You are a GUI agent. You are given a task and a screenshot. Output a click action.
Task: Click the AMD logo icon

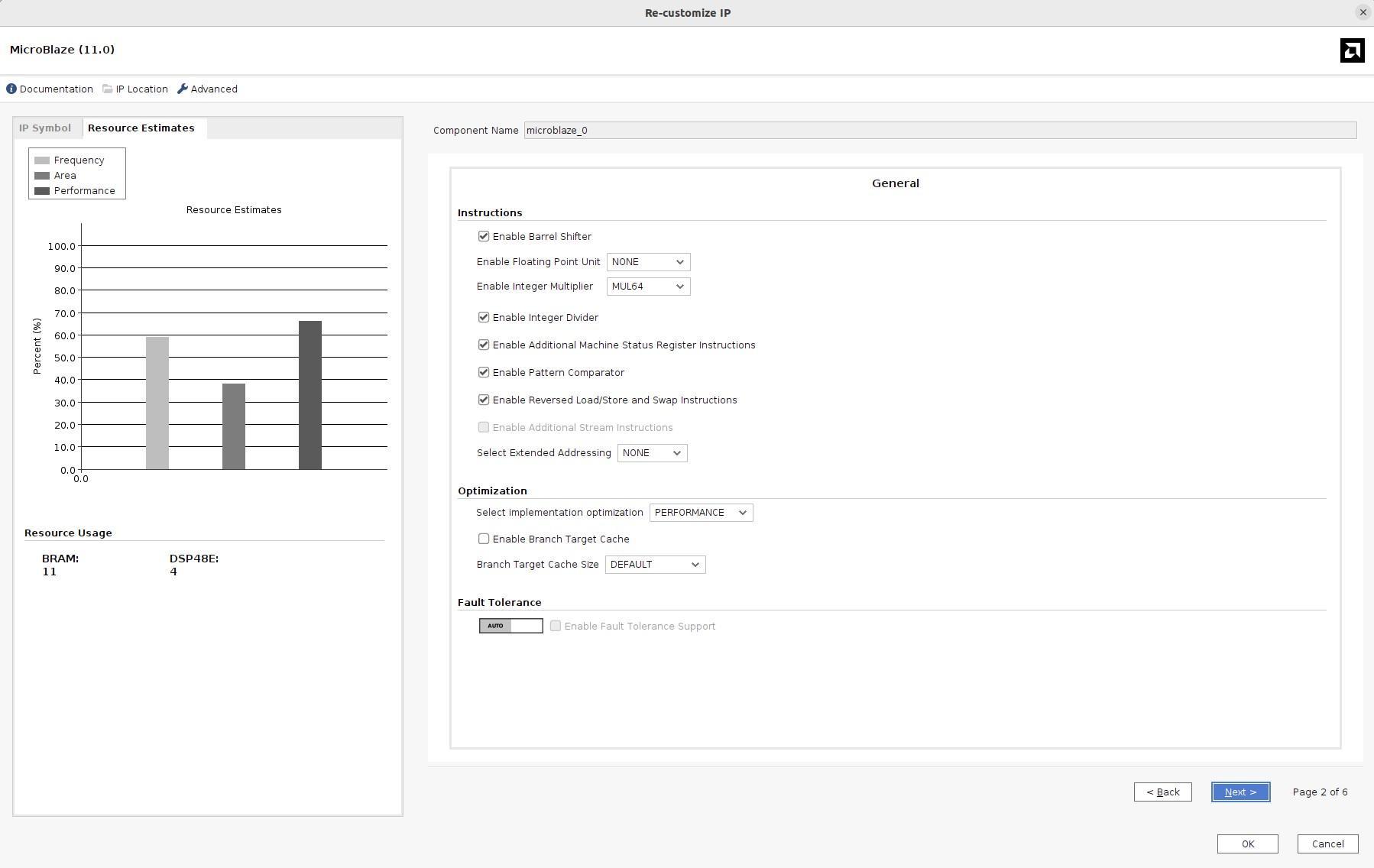point(1352,50)
